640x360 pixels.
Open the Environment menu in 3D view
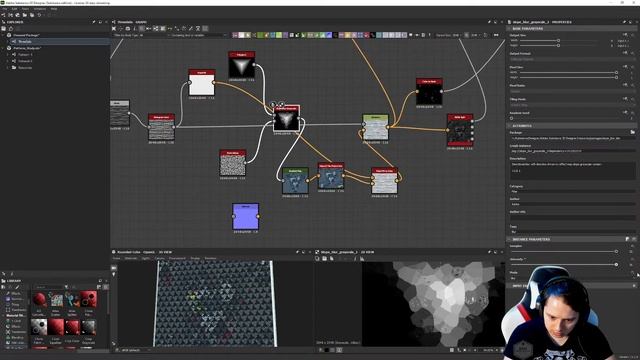(177, 258)
